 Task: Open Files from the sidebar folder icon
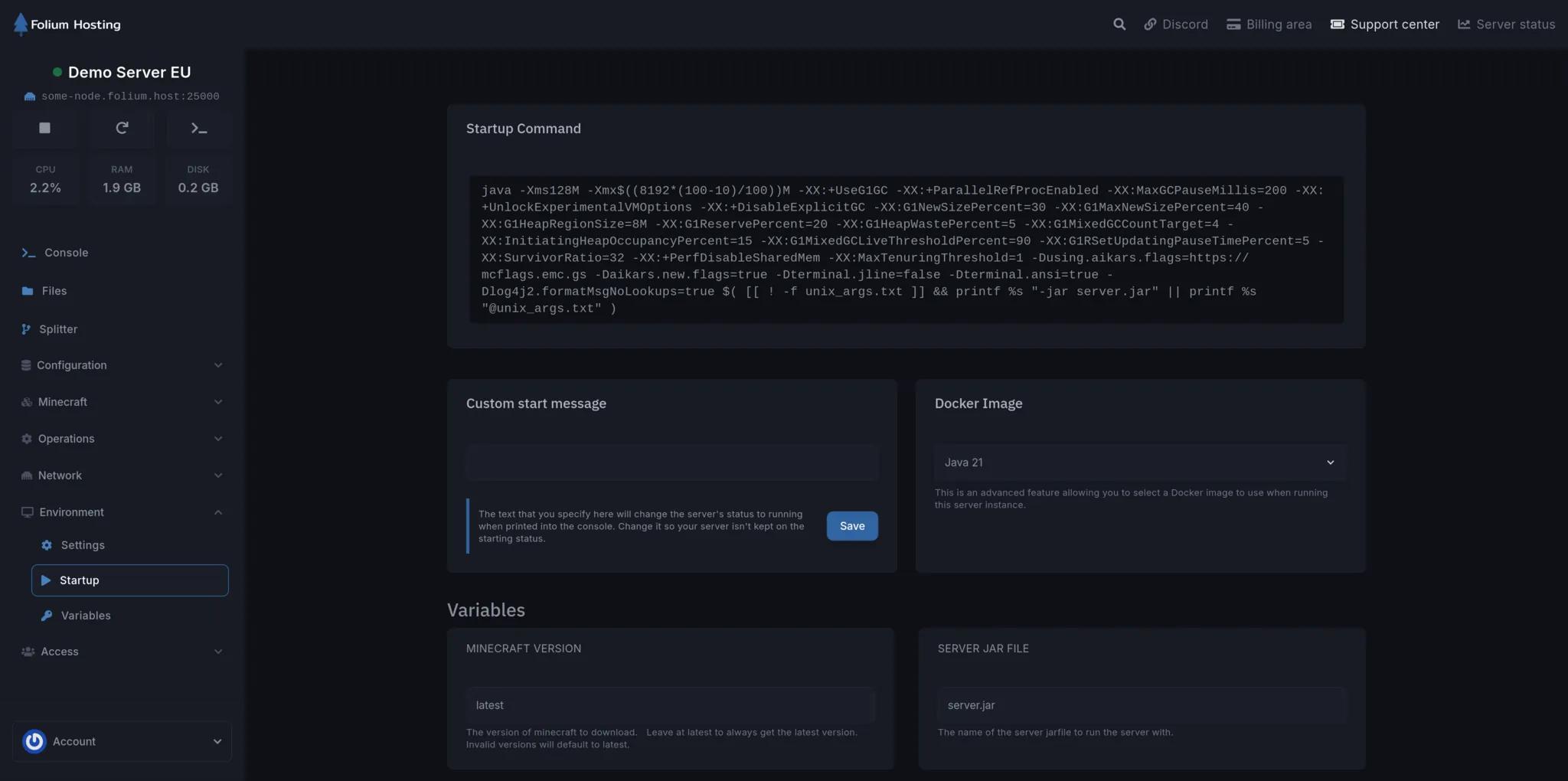click(x=54, y=291)
